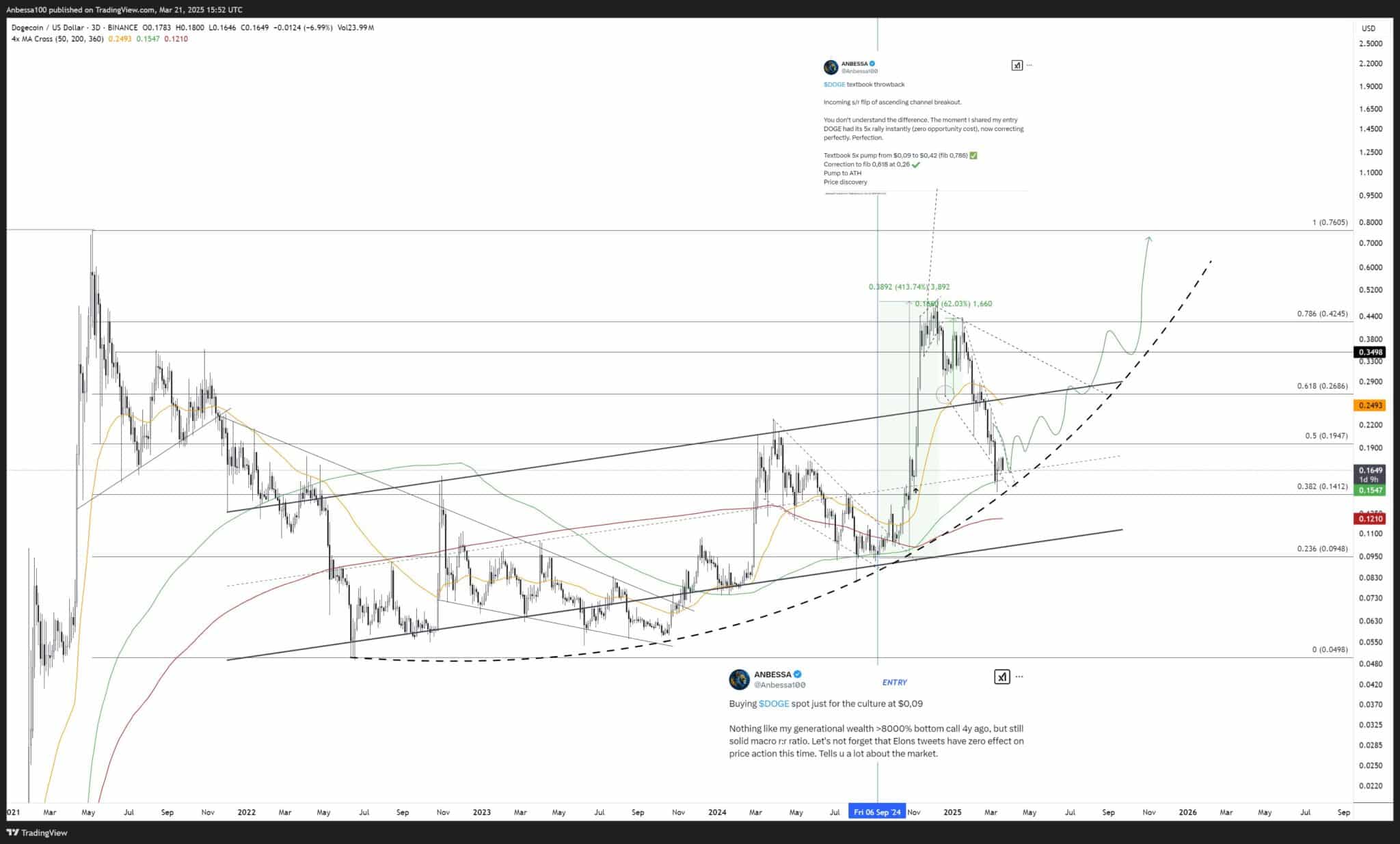
Task: Click black 0.3498 price label on axis
Action: click(1370, 352)
